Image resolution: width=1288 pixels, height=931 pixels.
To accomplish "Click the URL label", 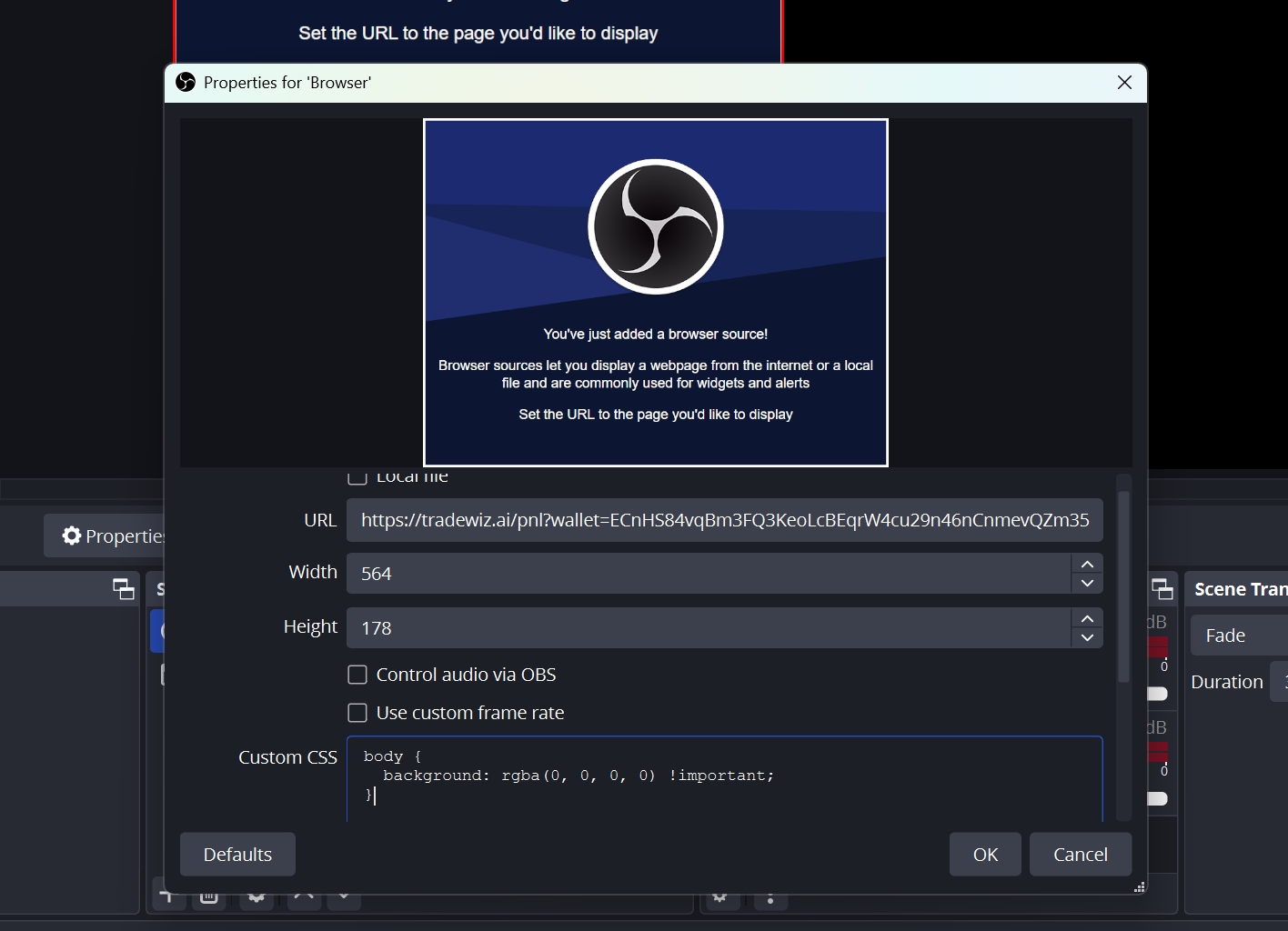I will pos(320,520).
